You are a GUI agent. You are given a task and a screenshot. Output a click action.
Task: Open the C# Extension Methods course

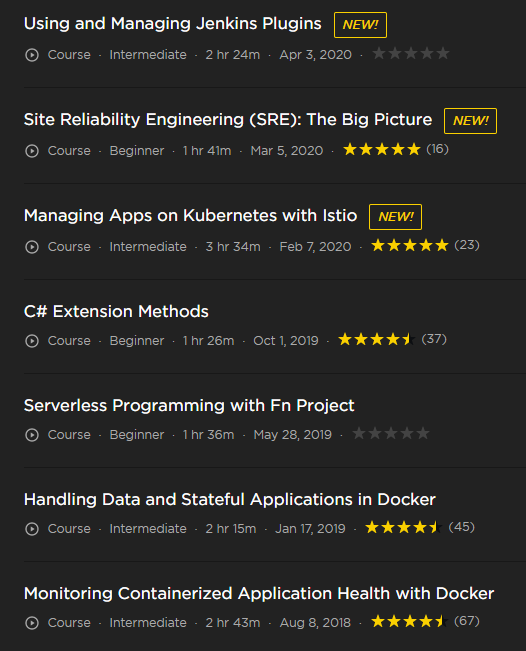click(116, 311)
